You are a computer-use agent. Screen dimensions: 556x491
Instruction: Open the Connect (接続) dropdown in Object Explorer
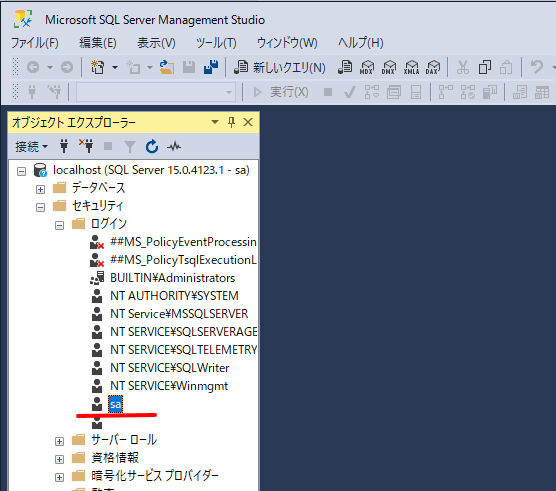31,146
